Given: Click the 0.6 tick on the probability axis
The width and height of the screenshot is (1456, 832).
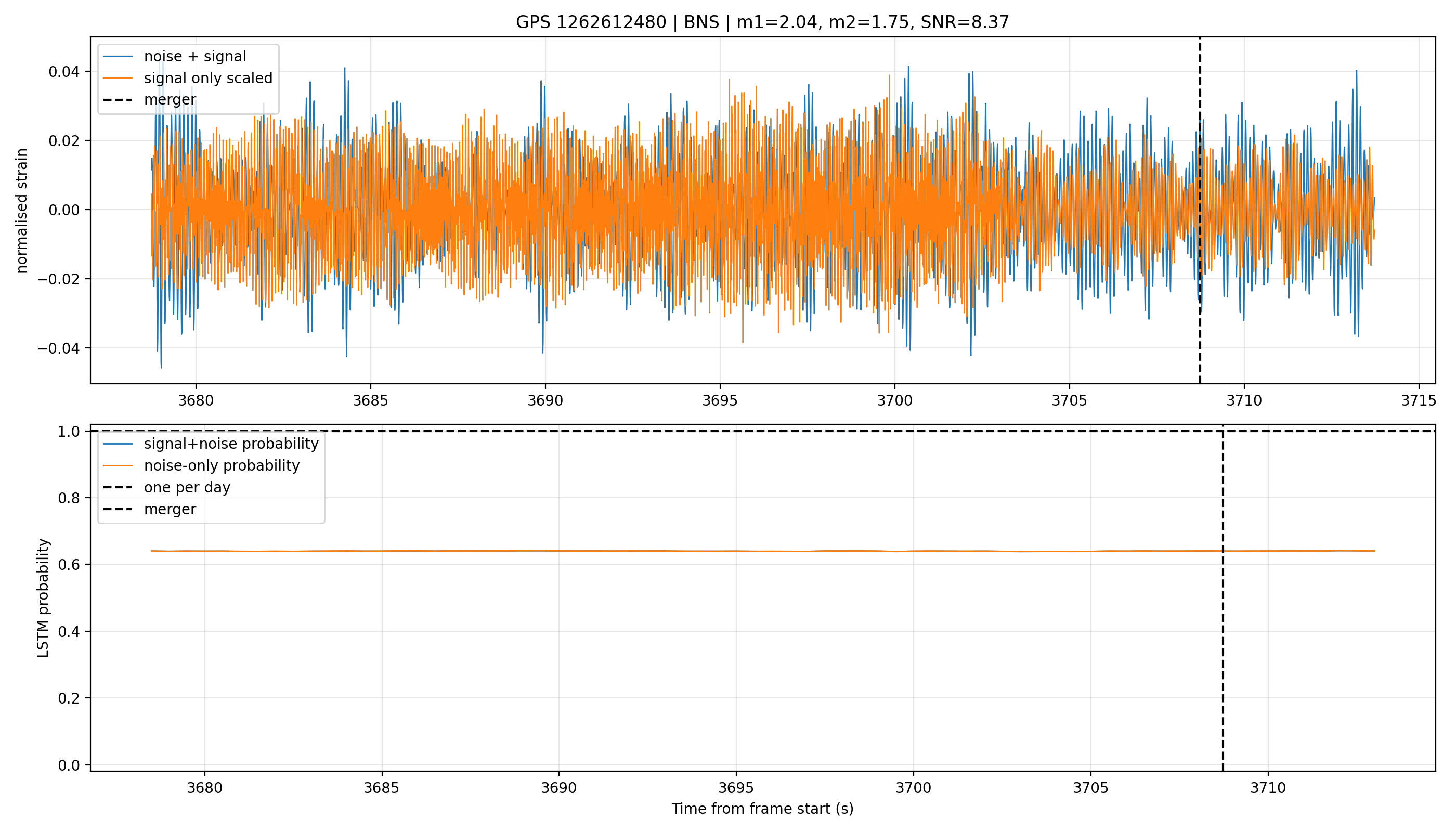Looking at the screenshot, I should point(69,565).
